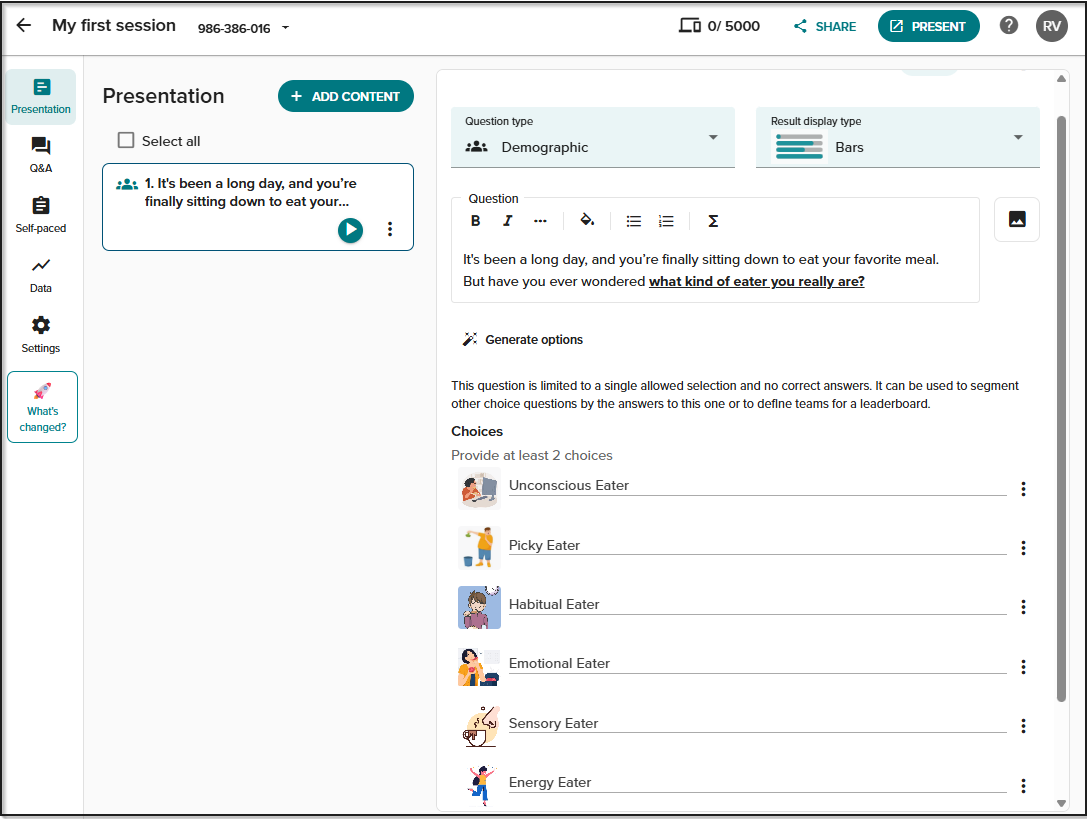1087x819 pixels.
Task: Open the fill color picker
Action: coord(587,221)
